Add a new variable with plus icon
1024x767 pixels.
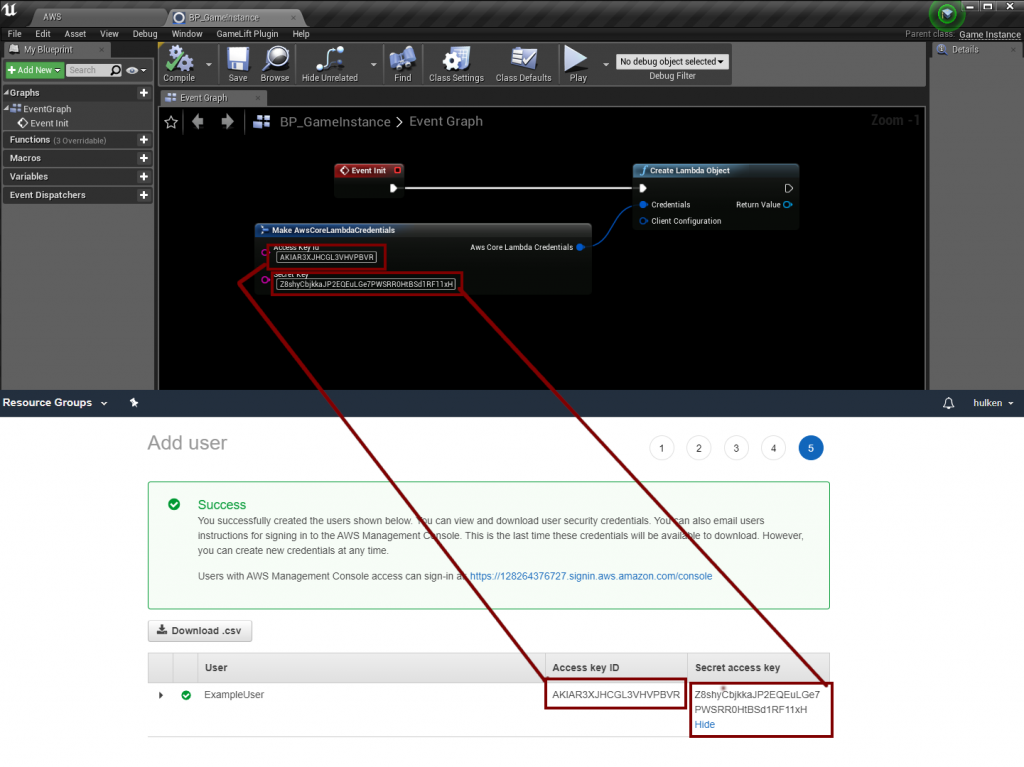144,176
